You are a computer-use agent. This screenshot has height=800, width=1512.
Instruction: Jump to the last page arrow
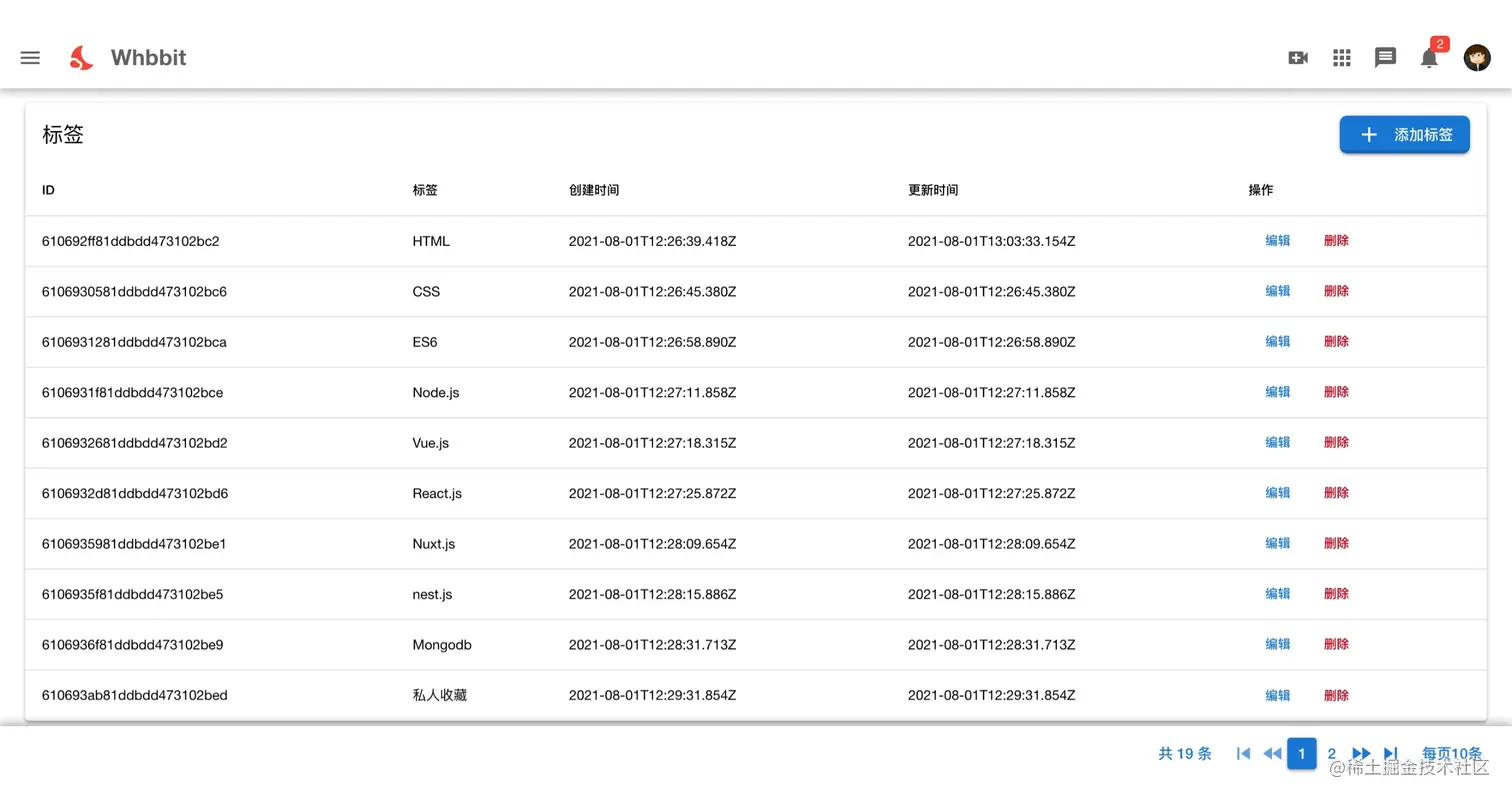tap(1391, 754)
